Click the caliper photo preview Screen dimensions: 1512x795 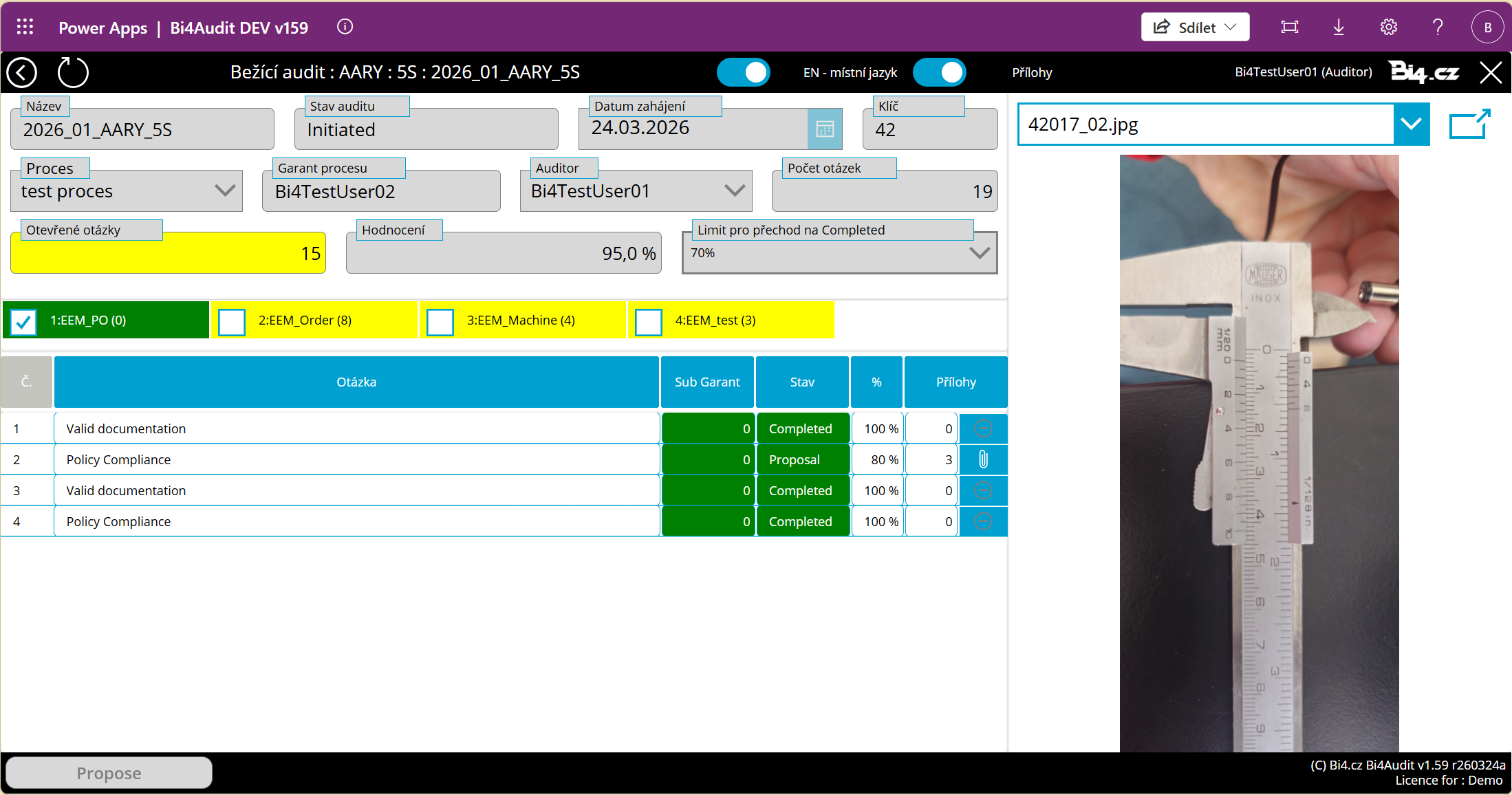(x=1259, y=453)
